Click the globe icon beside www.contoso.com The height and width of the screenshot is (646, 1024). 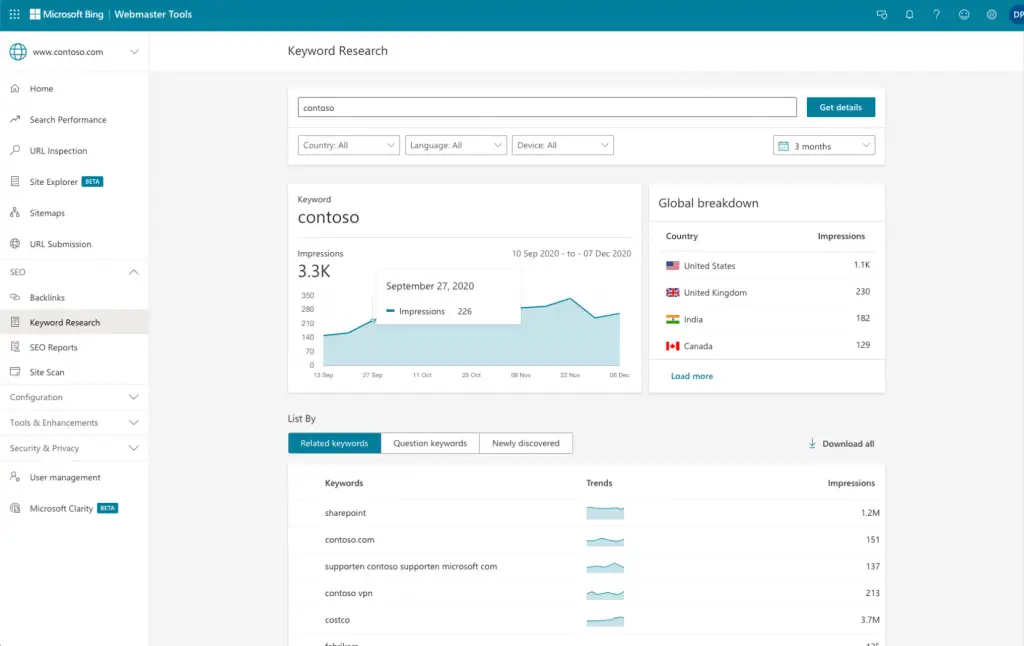(x=18, y=52)
